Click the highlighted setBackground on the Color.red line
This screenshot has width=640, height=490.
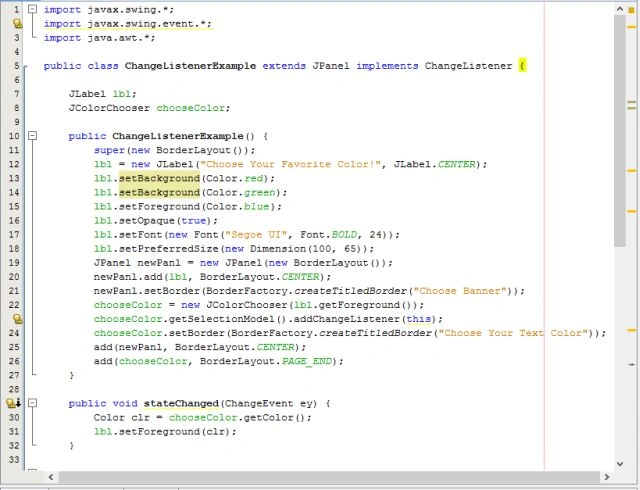[x=159, y=178]
